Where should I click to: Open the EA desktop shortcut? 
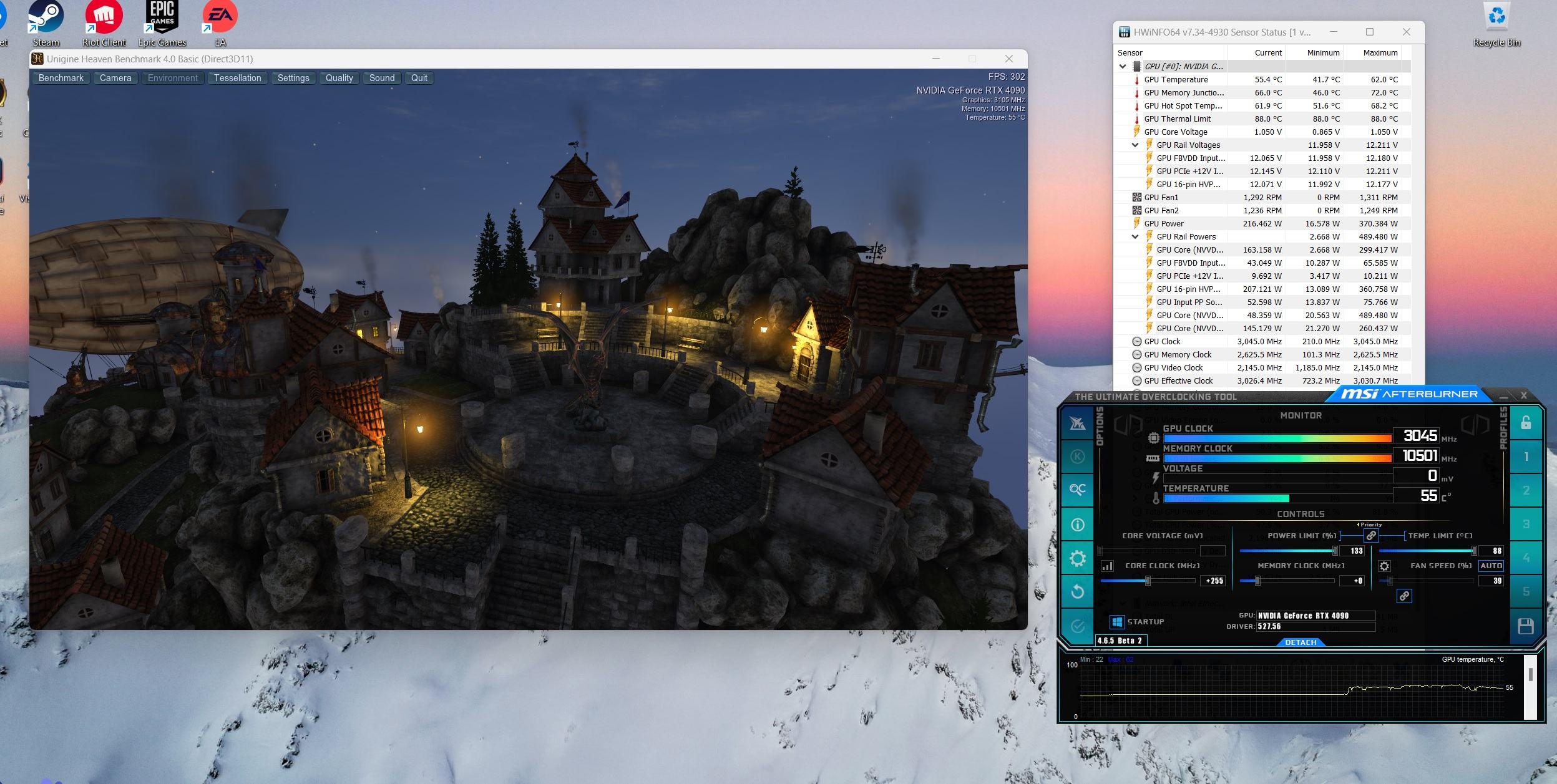point(220,24)
